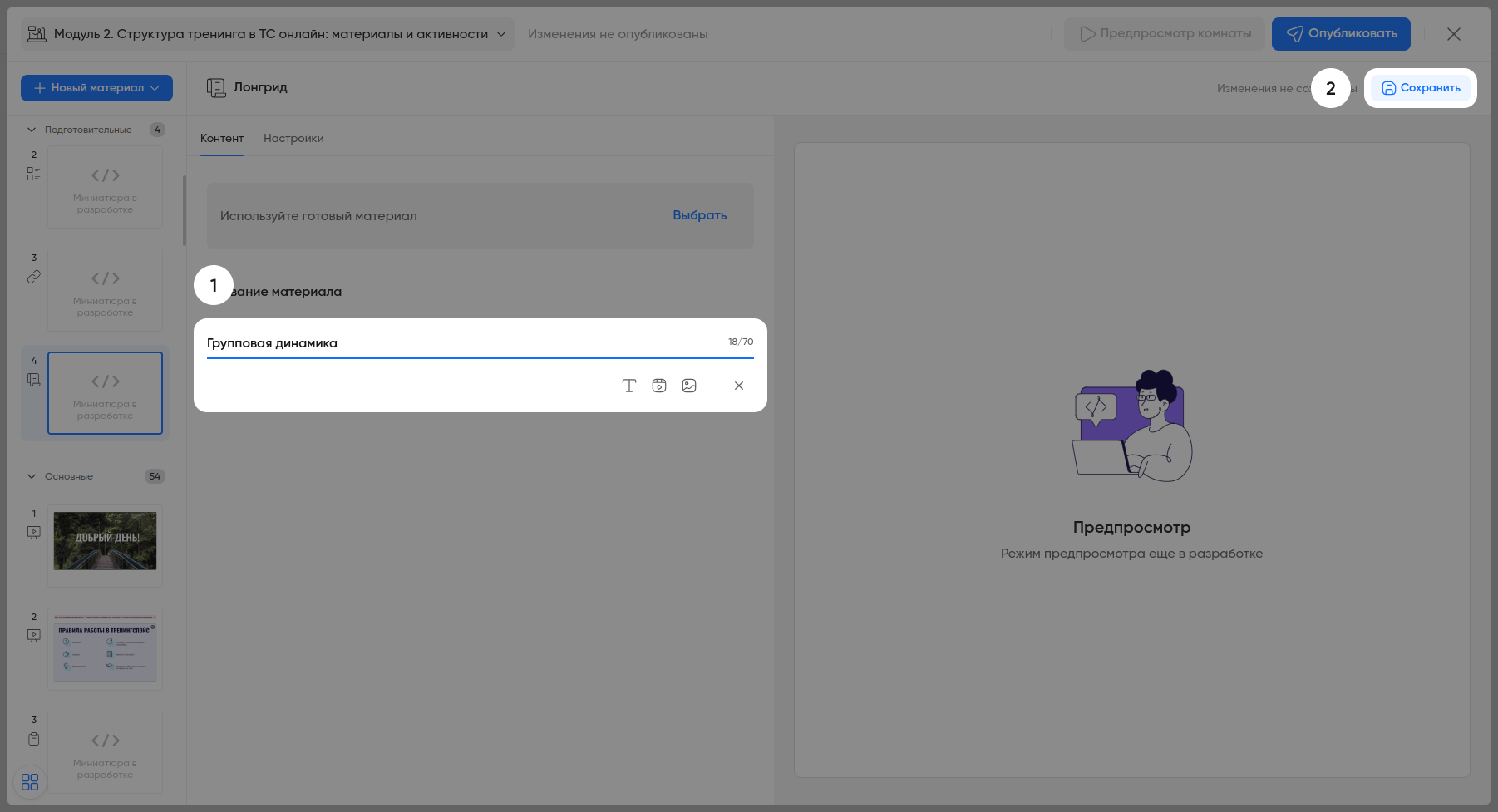The image size is (1498, 812).
Task: Click the X icon to remove block
Action: point(739,386)
